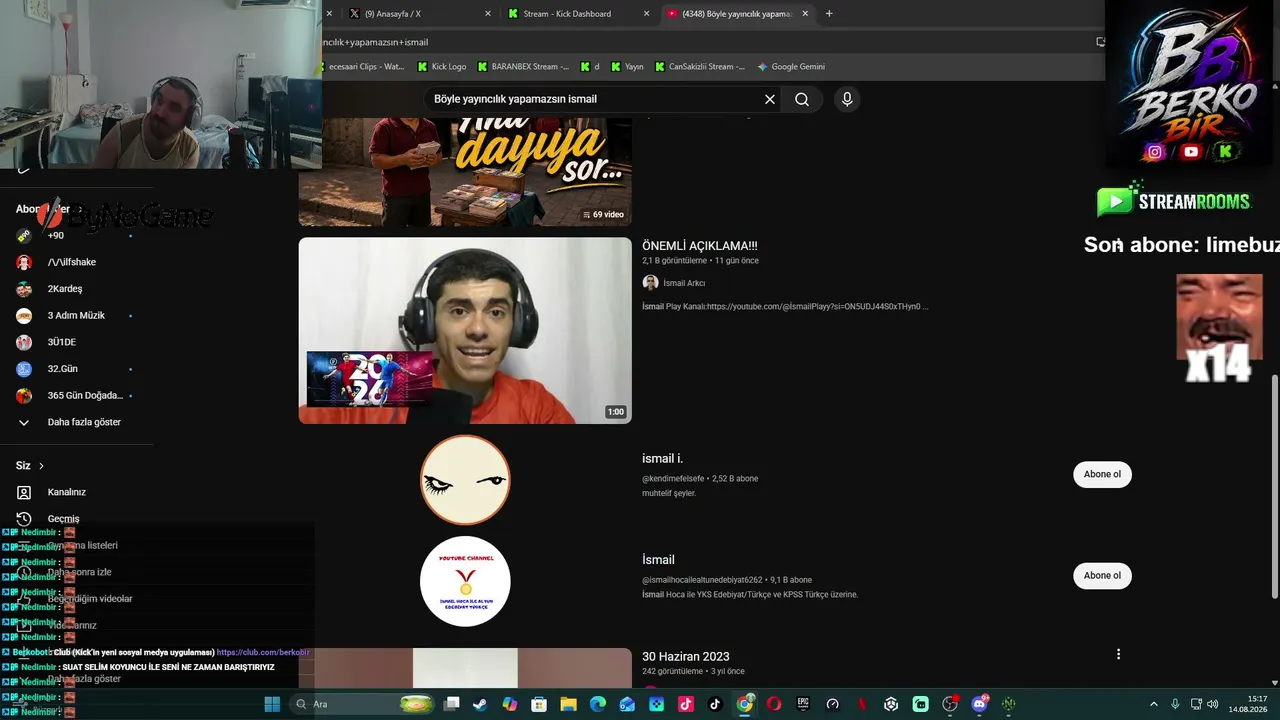This screenshot has height=720, width=1280.
Task: Close the YouTube tab
Action: pos(805,14)
